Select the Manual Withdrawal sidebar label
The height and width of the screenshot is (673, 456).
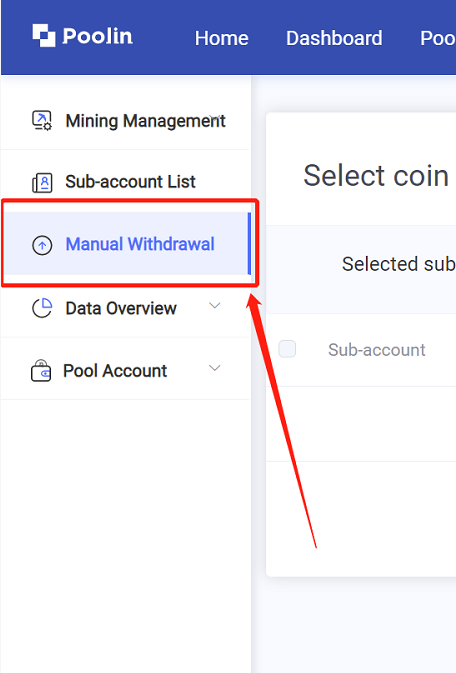(x=140, y=244)
